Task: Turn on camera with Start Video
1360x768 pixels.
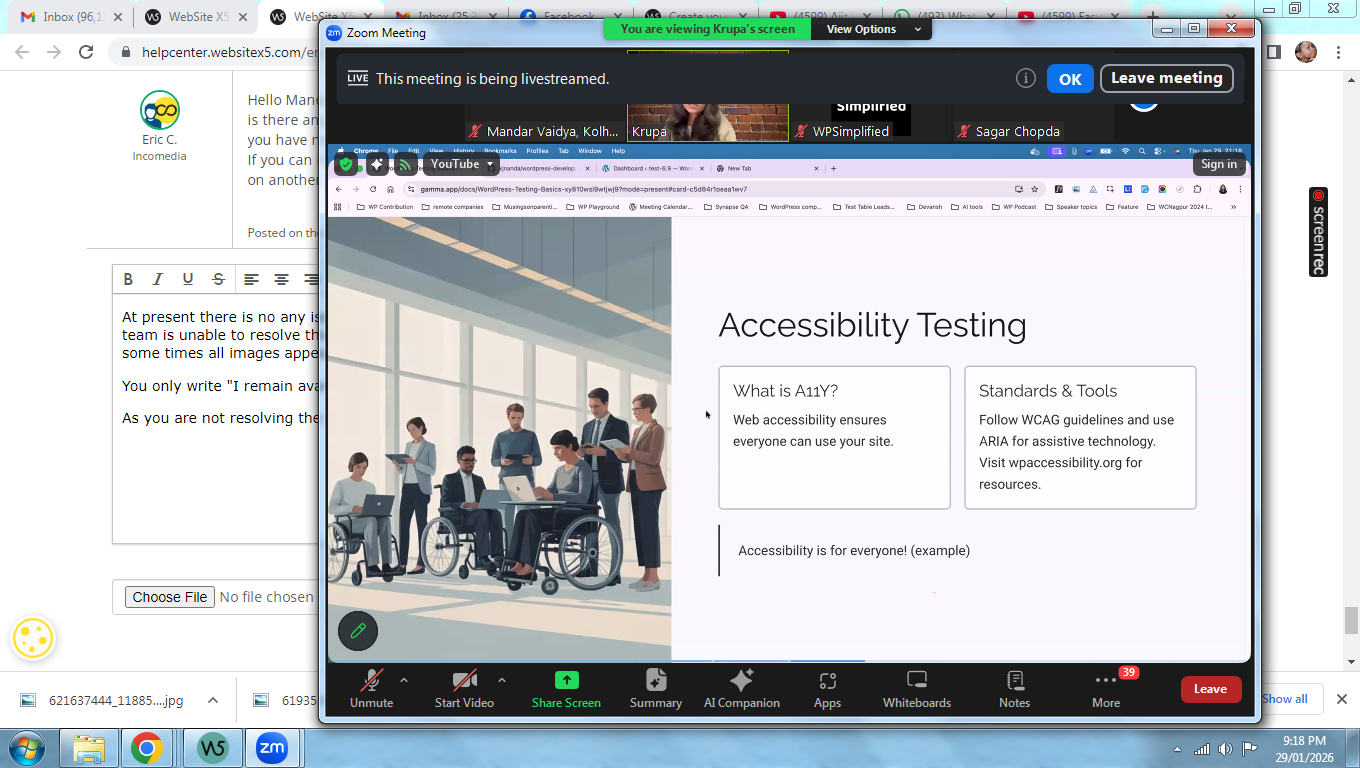Action: coord(464,688)
